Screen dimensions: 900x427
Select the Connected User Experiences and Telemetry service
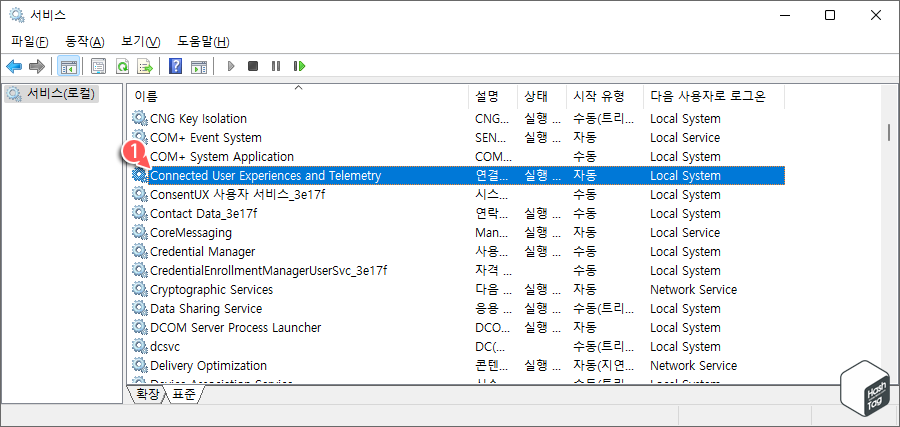(458, 176)
